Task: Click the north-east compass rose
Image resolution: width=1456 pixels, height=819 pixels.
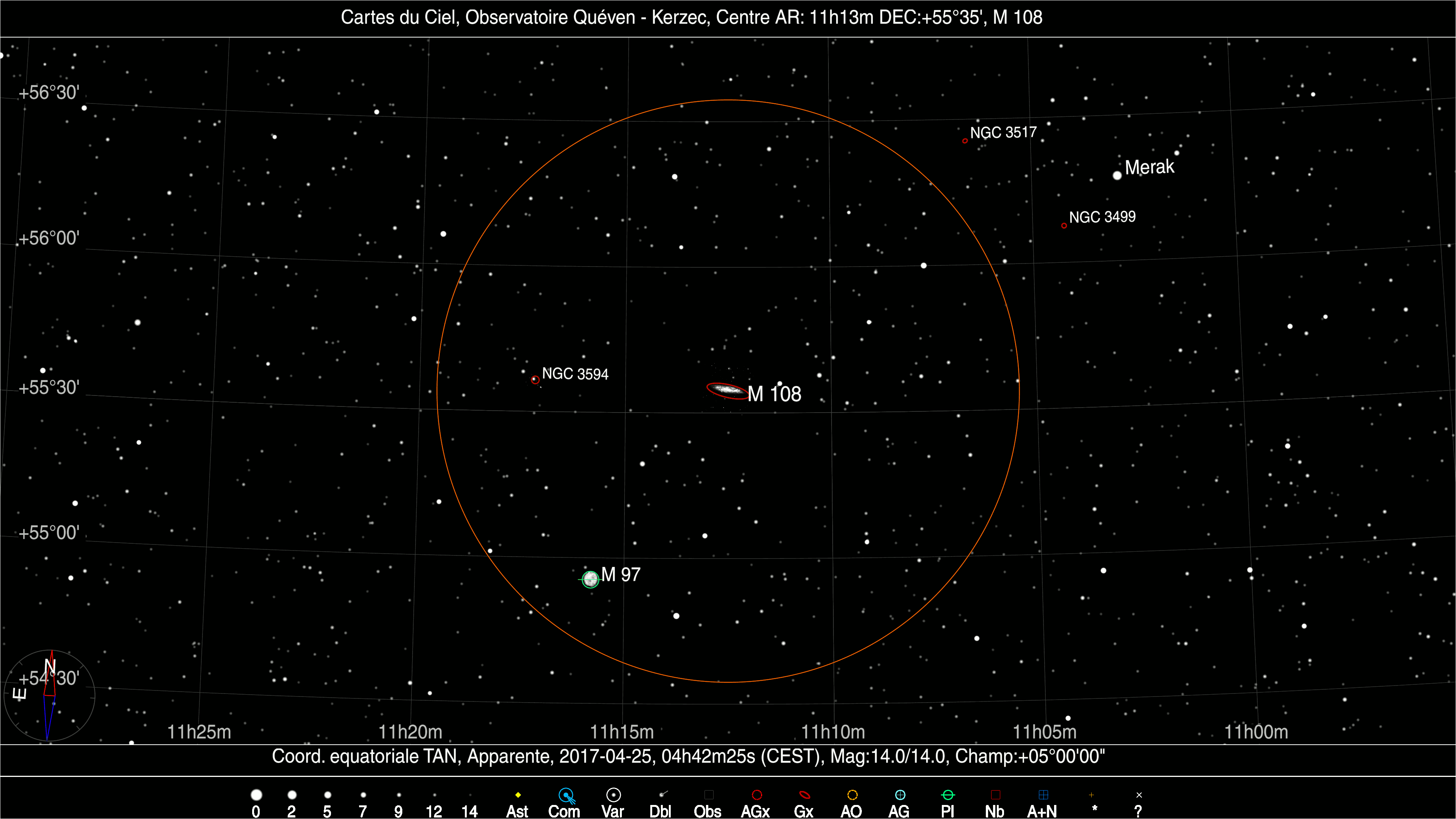Action: pos(49,695)
